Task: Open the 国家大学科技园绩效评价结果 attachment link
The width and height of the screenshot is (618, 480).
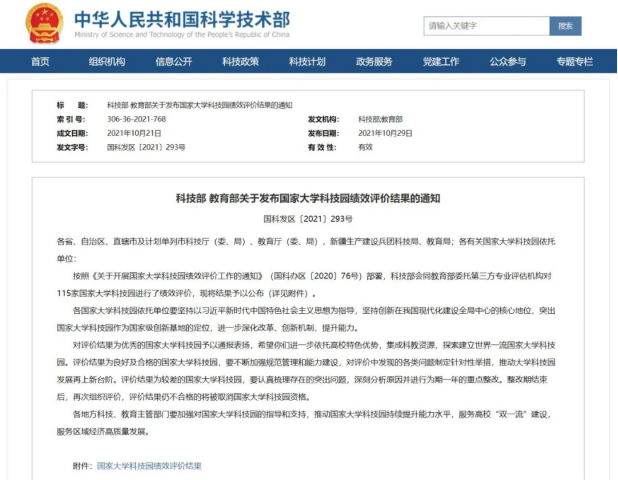Action: (149, 466)
